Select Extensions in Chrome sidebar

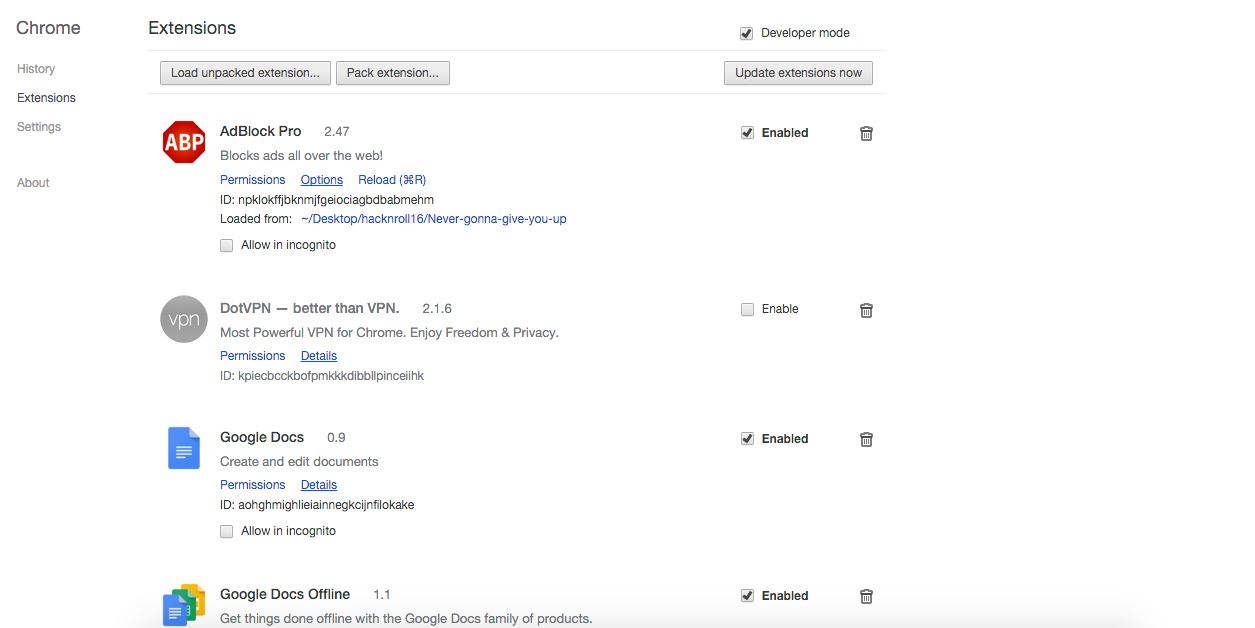pos(46,98)
